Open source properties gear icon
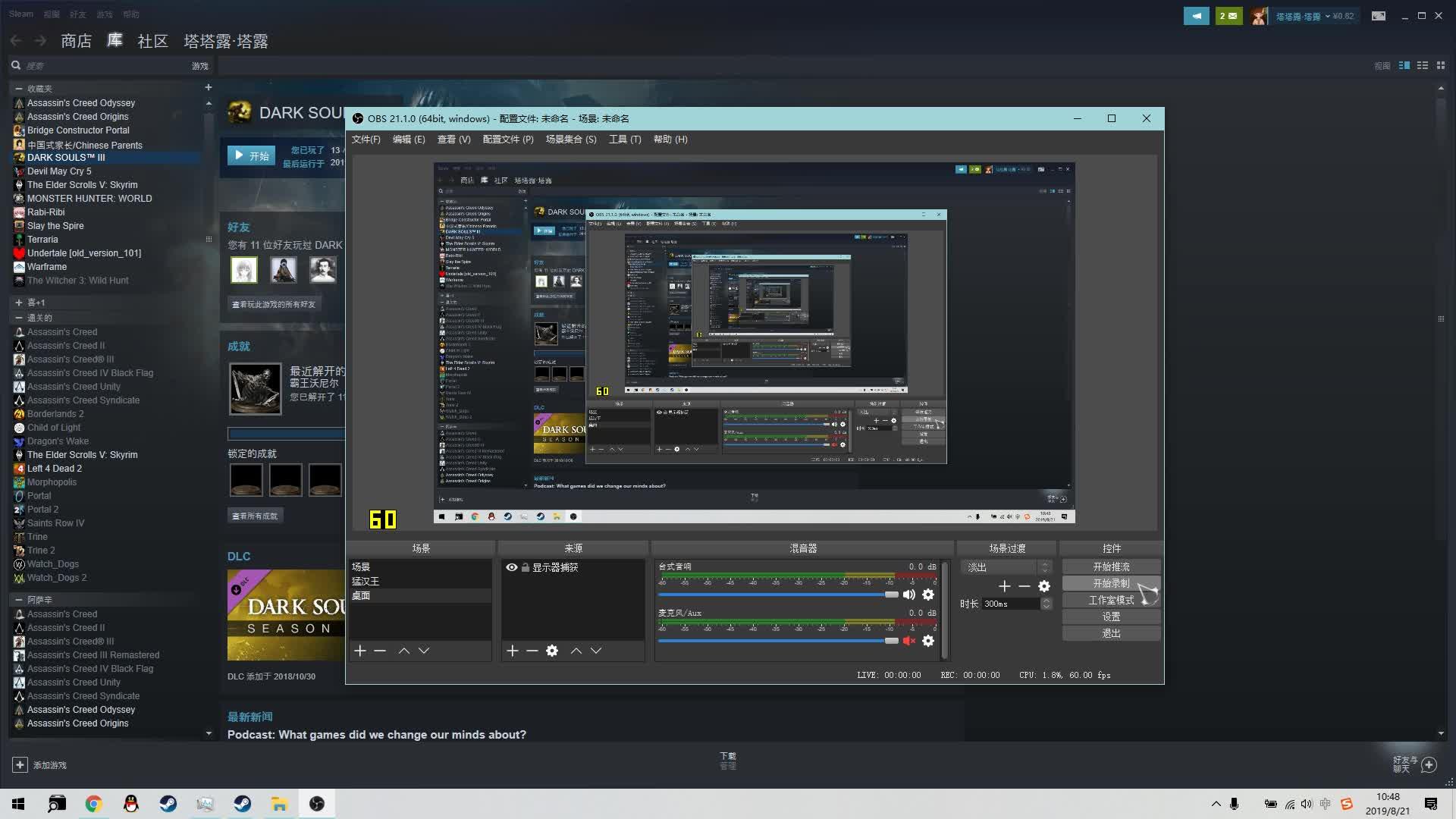Screen dimensions: 1456x819 point(552,651)
